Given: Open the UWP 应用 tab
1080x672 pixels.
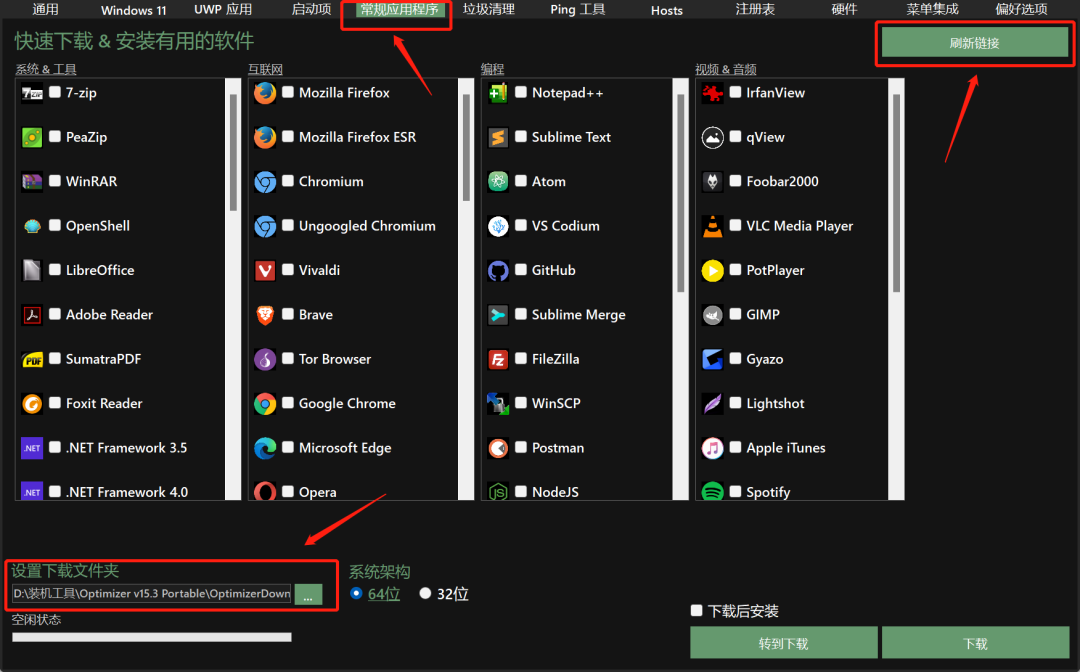Looking at the screenshot, I should [x=222, y=10].
